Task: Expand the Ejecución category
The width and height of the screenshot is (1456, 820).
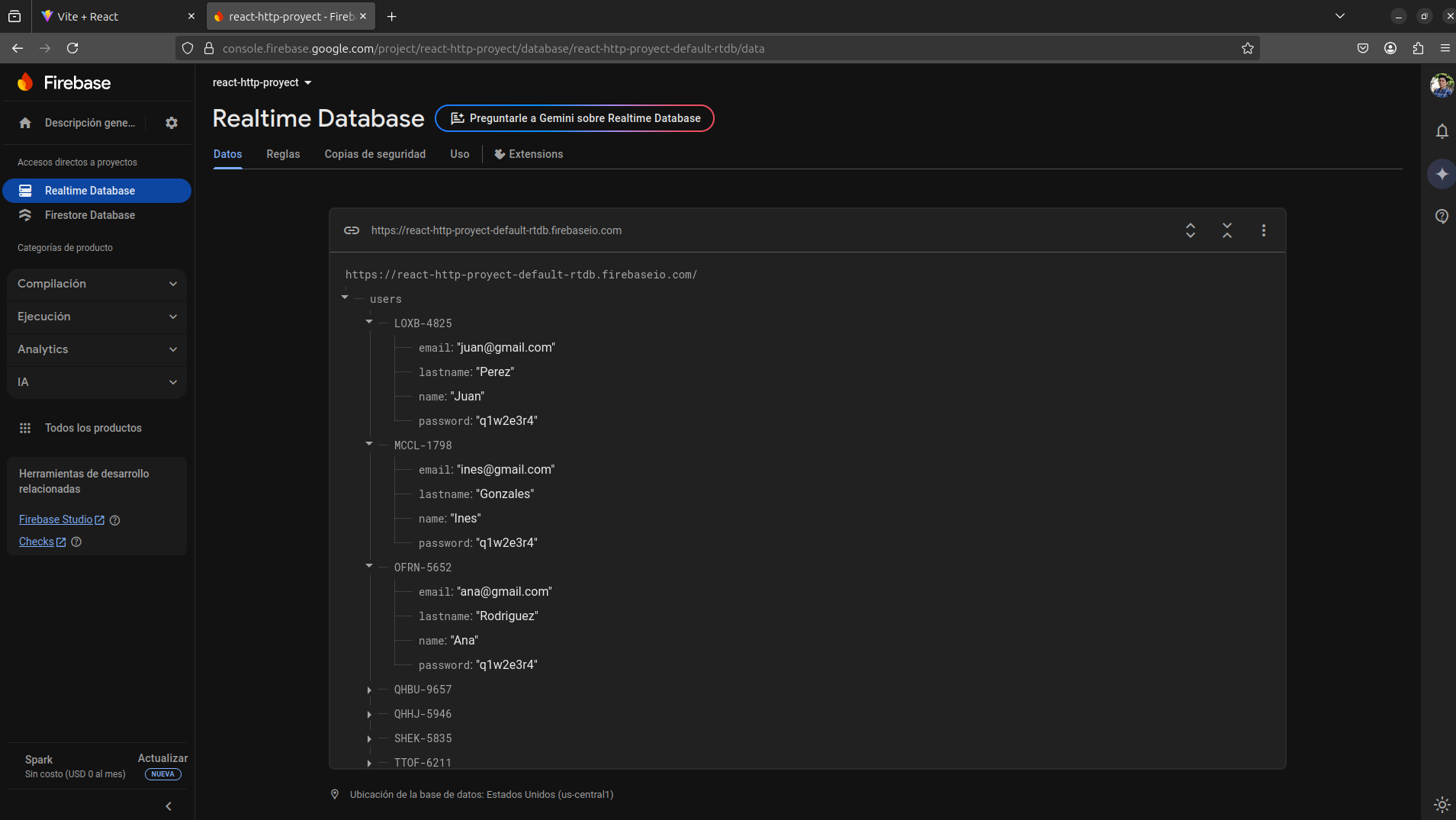Action: click(x=97, y=317)
